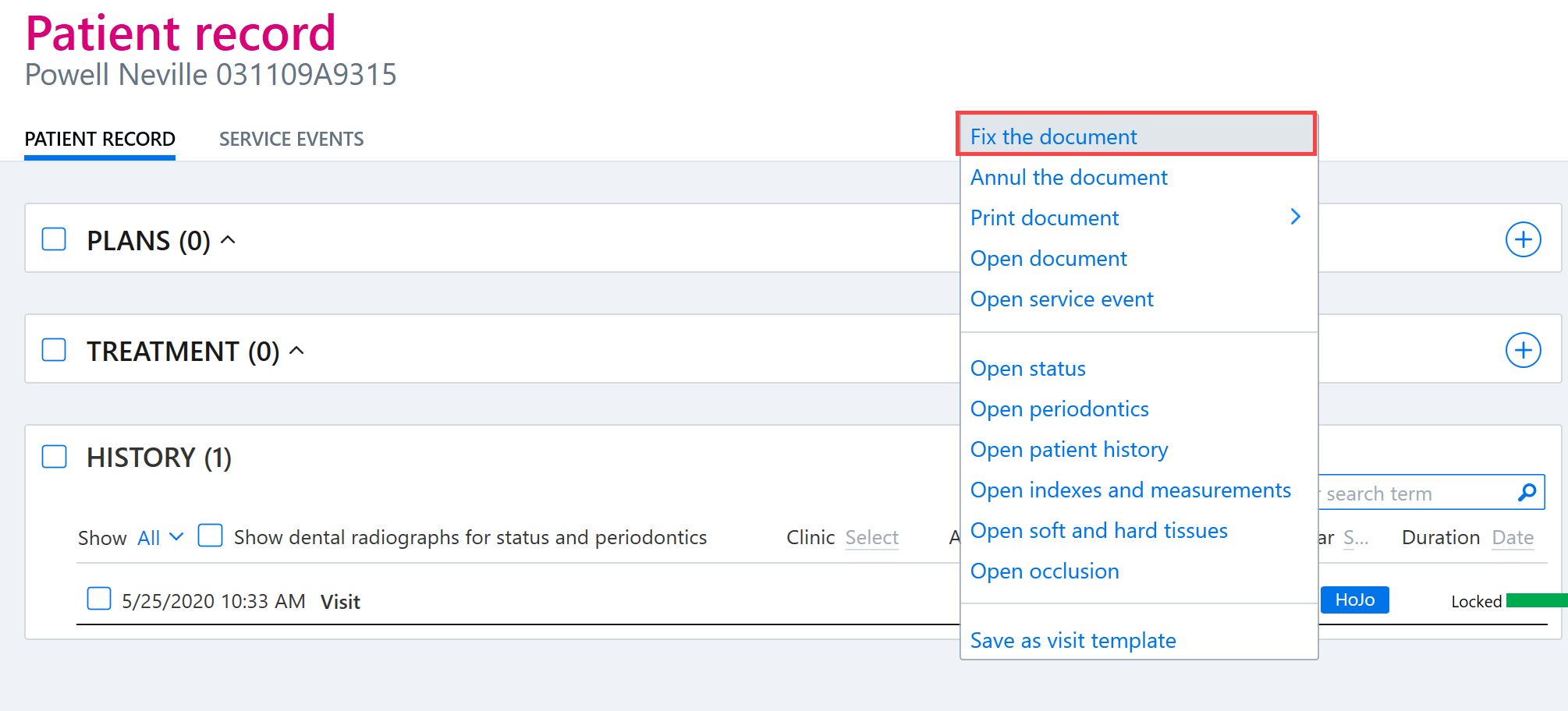This screenshot has width=1568, height=711.
Task: Open the Print document submenu arrow
Action: pos(1295,217)
